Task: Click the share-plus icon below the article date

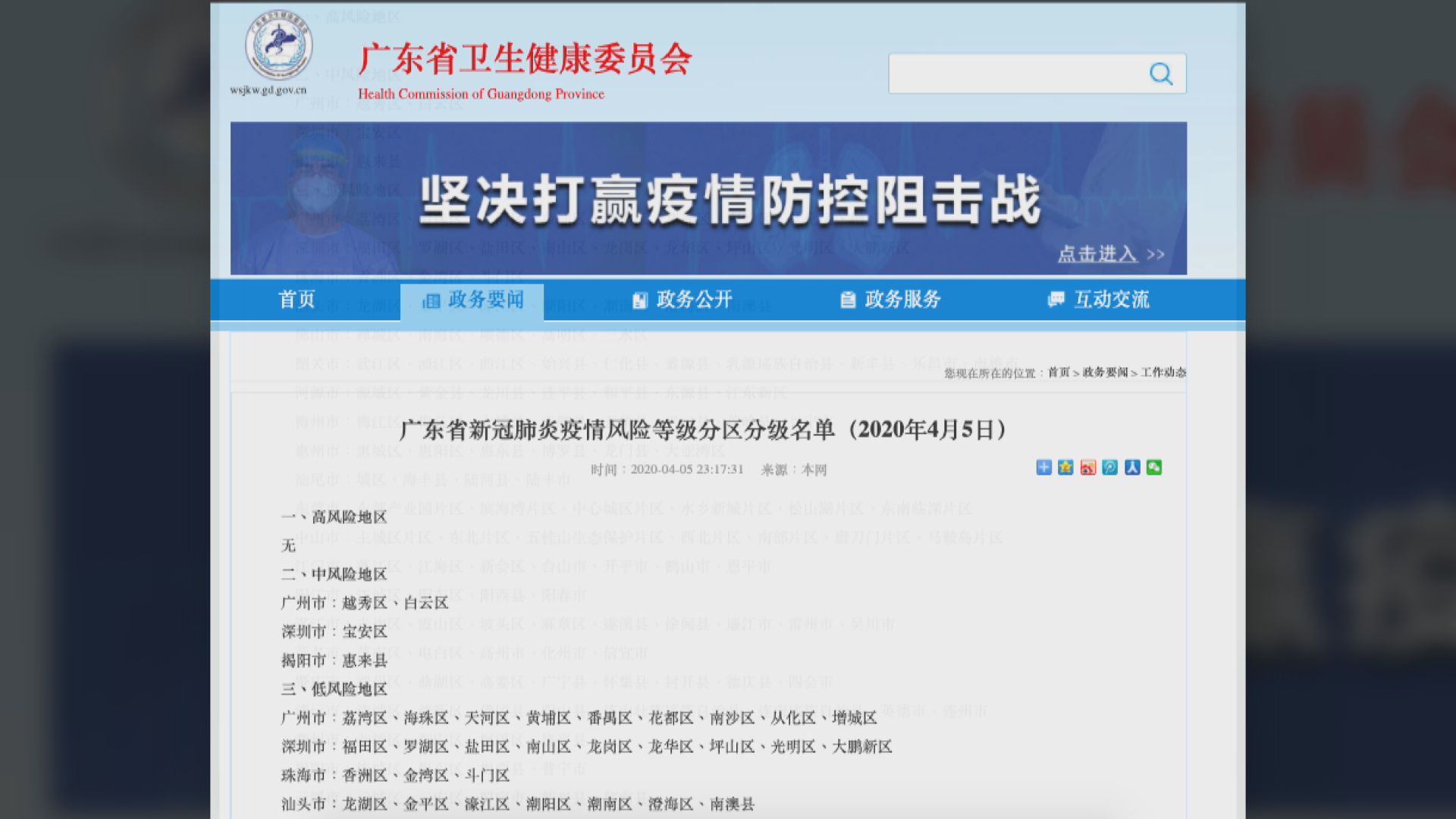Action: 1043,468
